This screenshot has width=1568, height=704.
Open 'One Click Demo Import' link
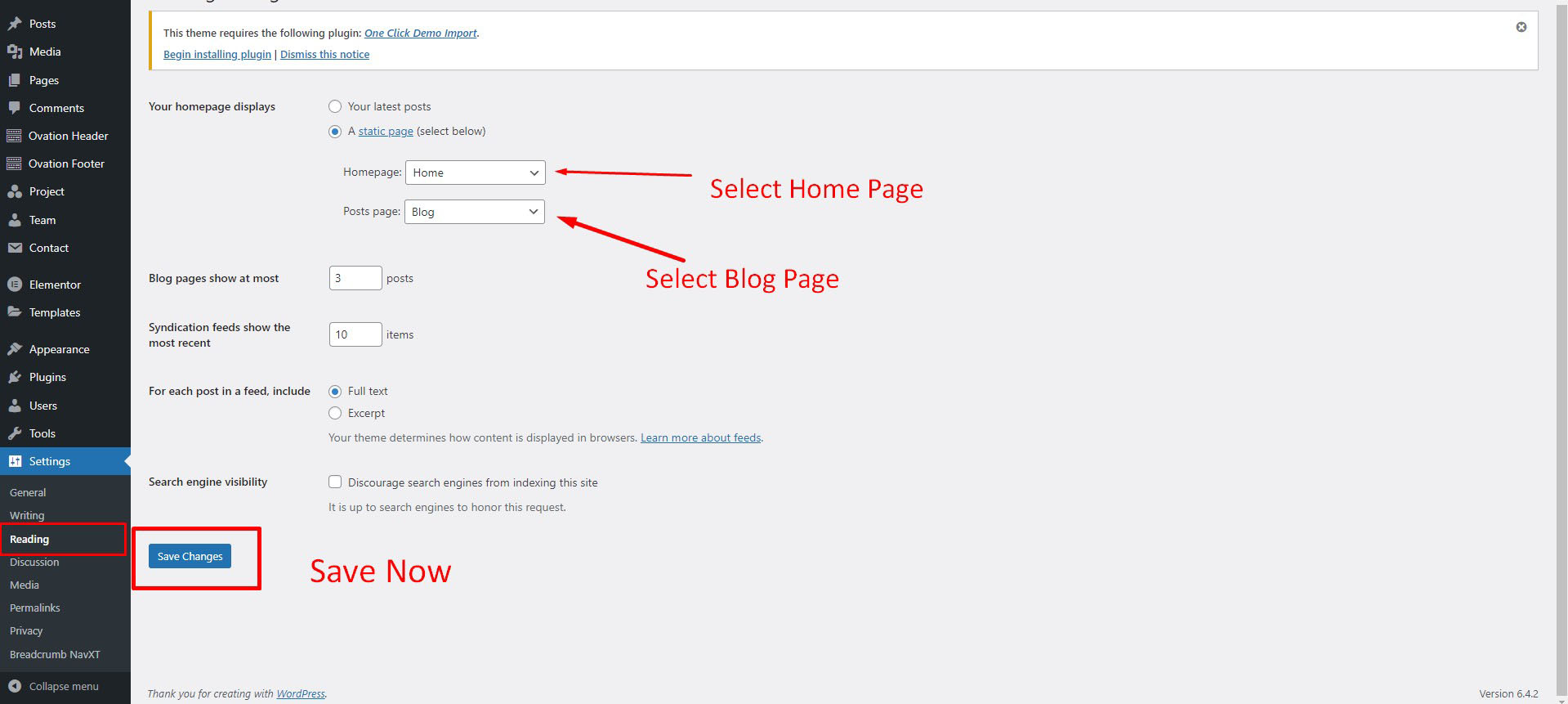click(x=421, y=33)
